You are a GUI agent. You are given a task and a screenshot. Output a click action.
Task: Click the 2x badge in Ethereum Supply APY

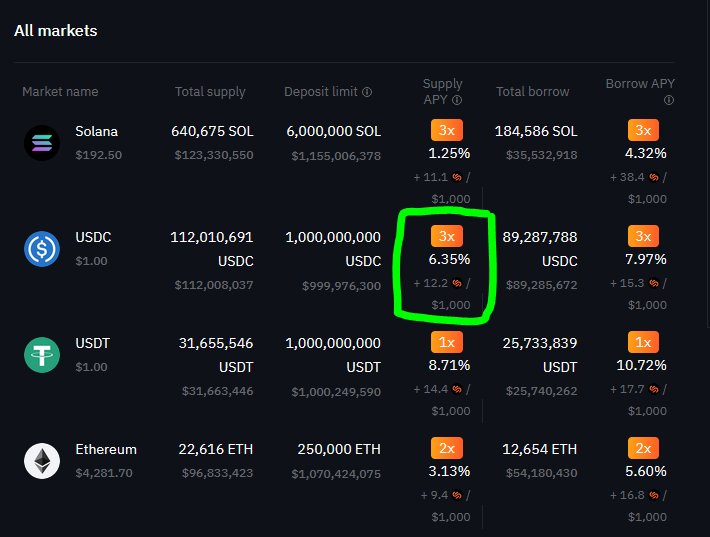[447, 448]
